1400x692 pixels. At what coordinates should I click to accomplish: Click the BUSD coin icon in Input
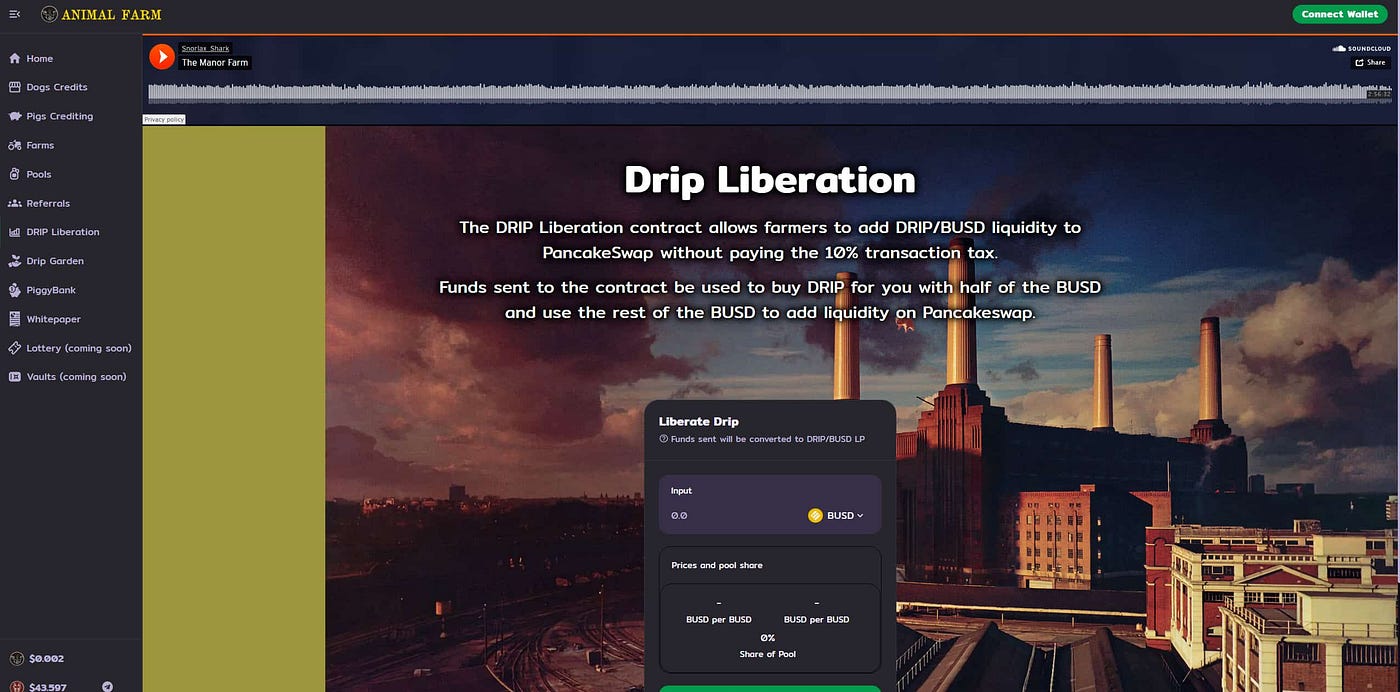tap(815, 516)
